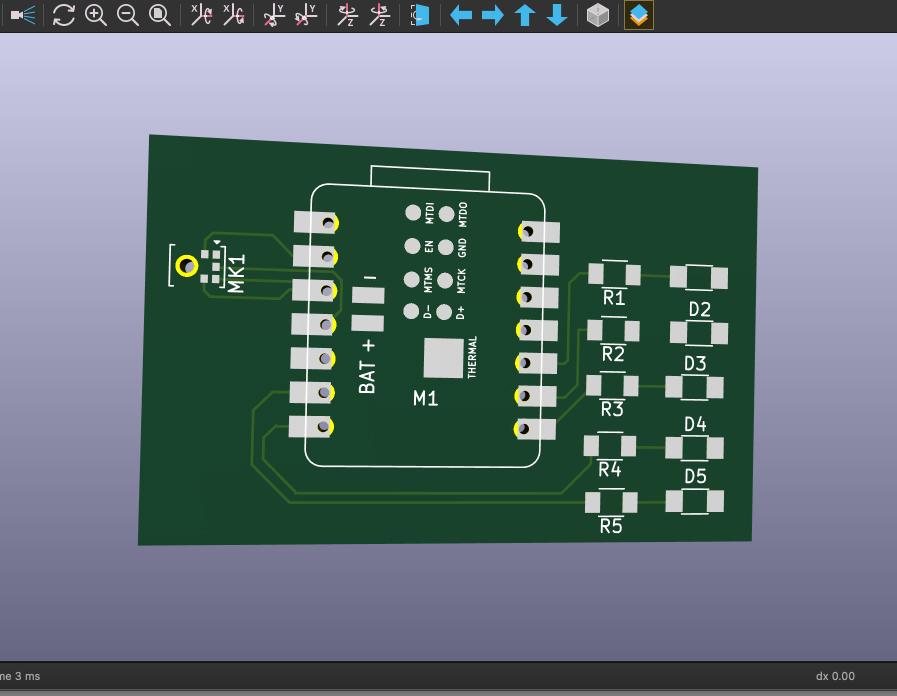Toggle orthographic projection cube icon
Viewport: 897px width, 696px height.
[x=598, y=15]
